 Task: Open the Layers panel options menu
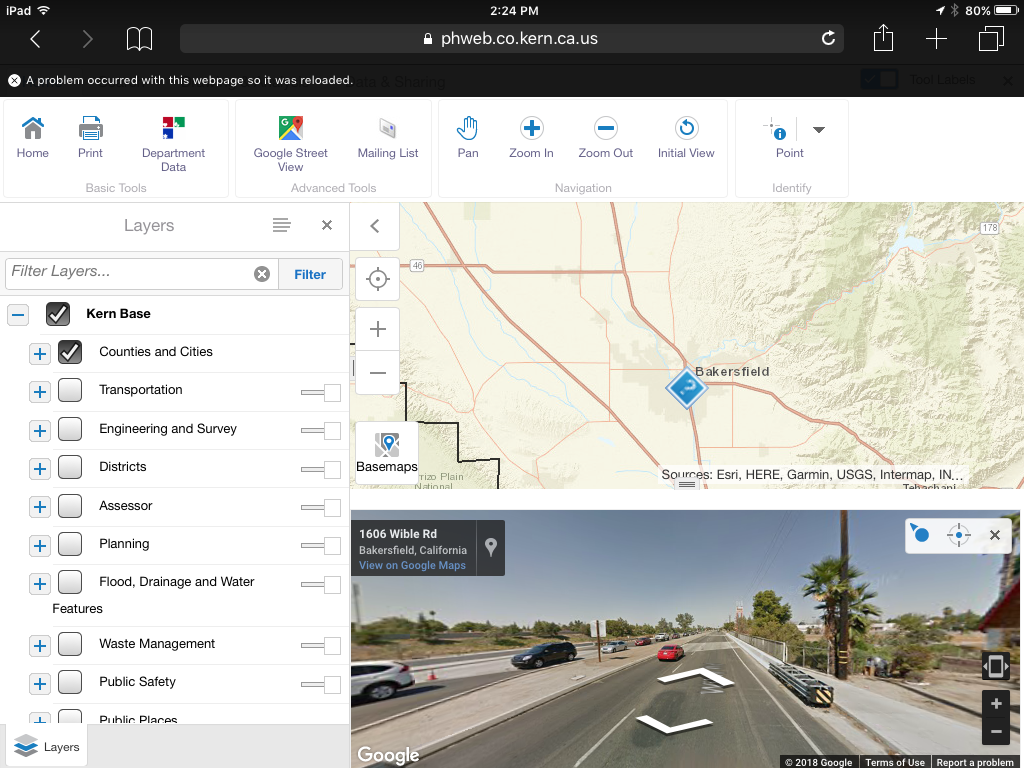(281, 225)
